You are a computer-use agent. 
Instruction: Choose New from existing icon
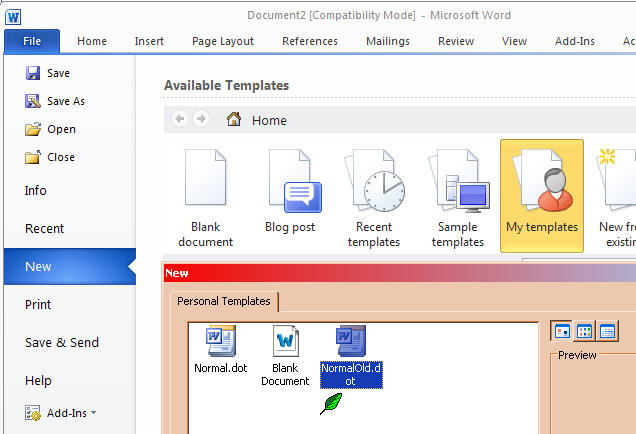click(617, 180)
